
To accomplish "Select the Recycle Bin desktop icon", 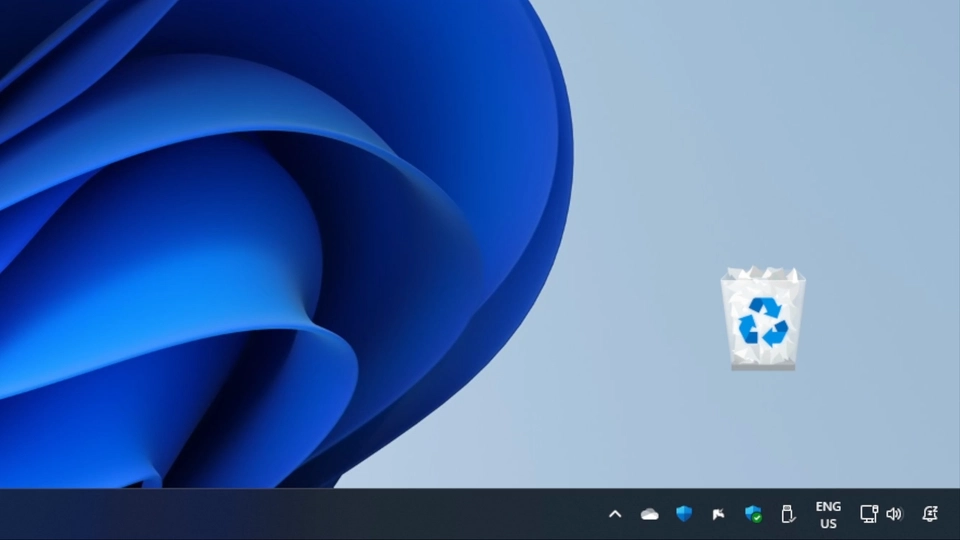I will (x=763, y=318).
